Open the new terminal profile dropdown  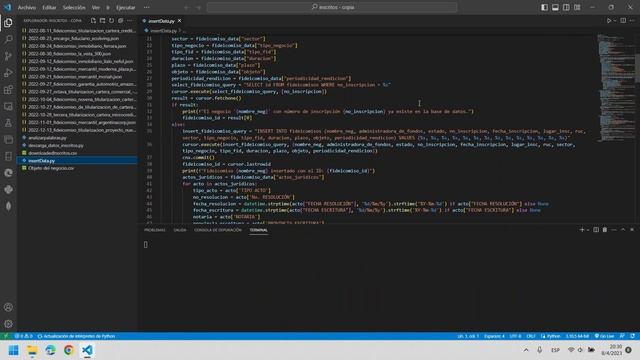(x=588, y=230)
